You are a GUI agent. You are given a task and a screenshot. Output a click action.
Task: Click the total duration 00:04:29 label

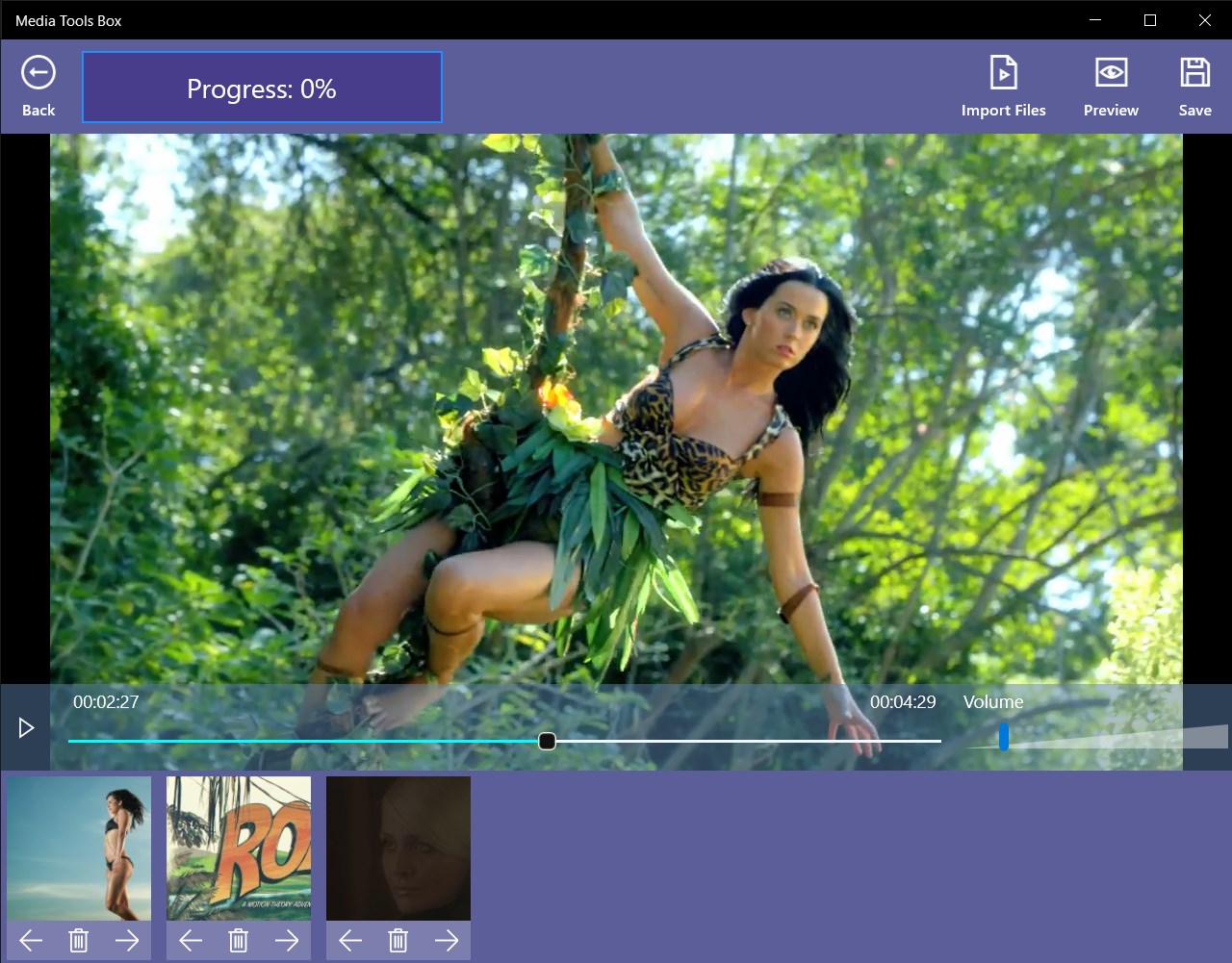903,702
